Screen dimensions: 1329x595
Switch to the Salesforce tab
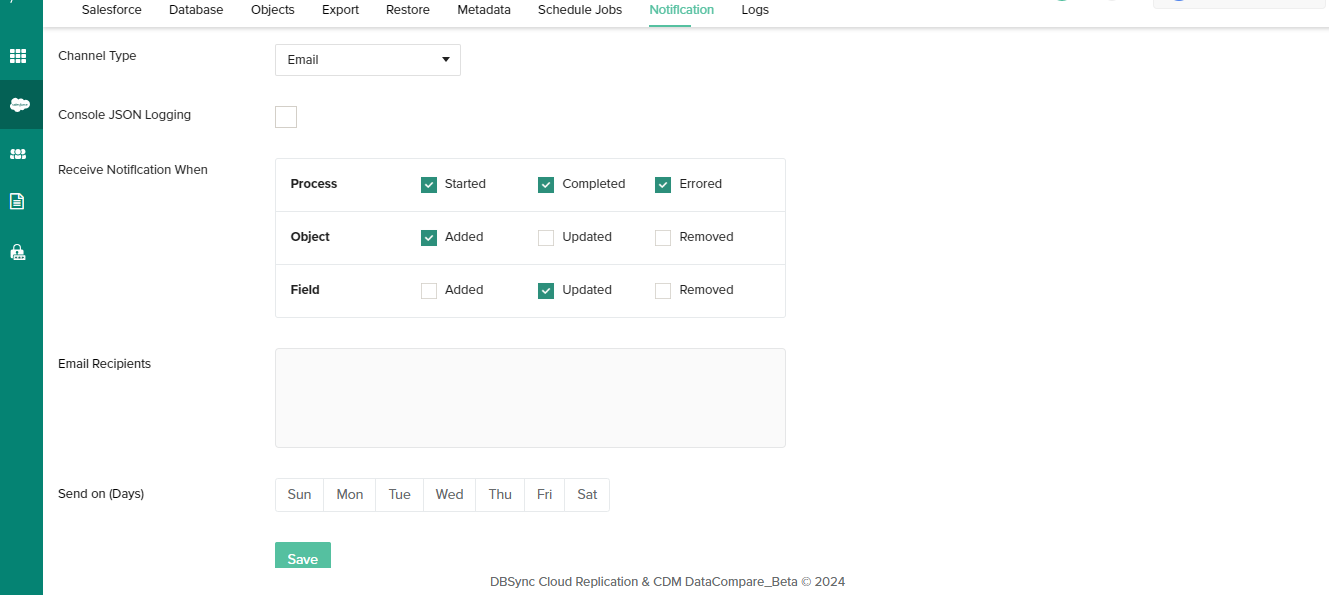pyautogui.click(x=112, y=10)
